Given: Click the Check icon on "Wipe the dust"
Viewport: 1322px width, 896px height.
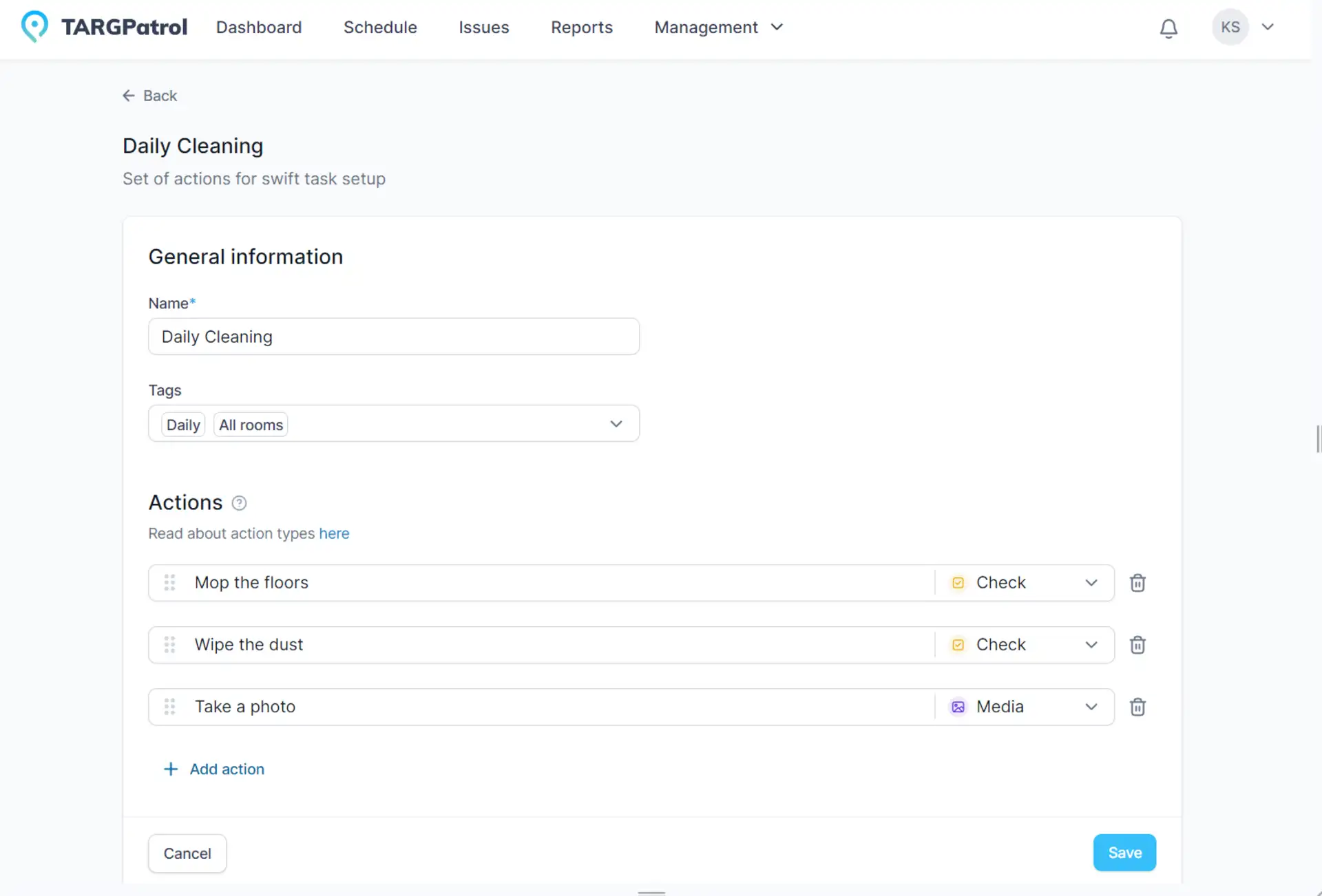Looking at the screenshot, I should coord(958,645).
